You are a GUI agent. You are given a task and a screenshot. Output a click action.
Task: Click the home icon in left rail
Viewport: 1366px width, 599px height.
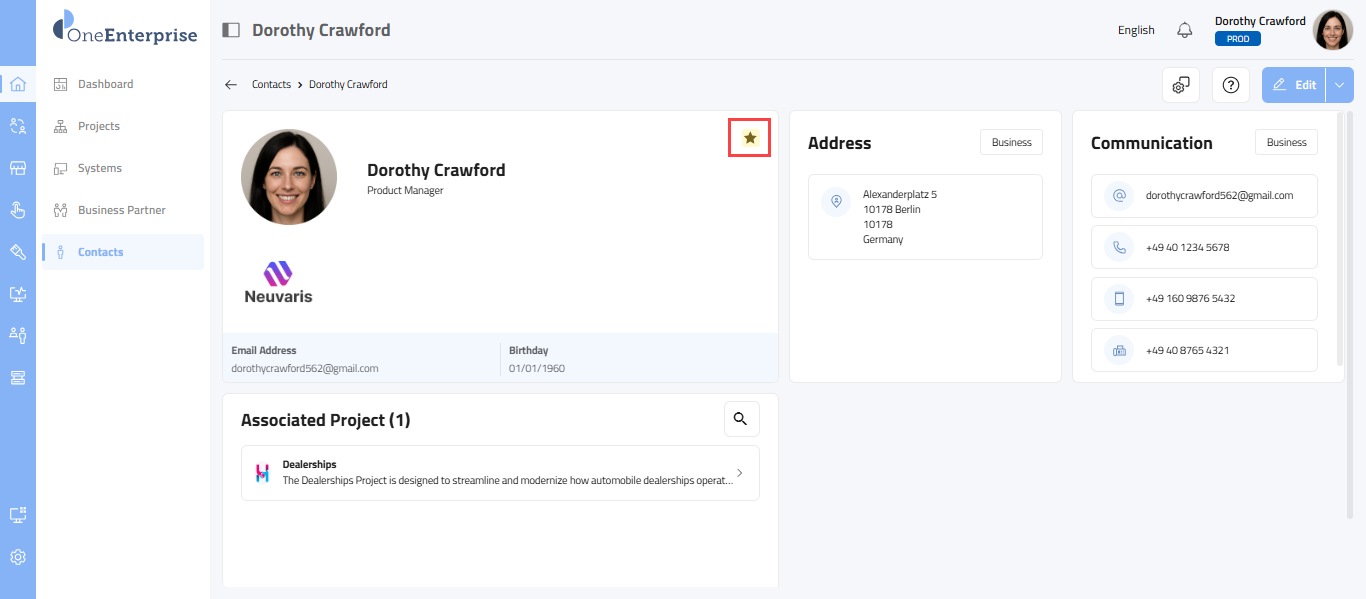(17, 84)
